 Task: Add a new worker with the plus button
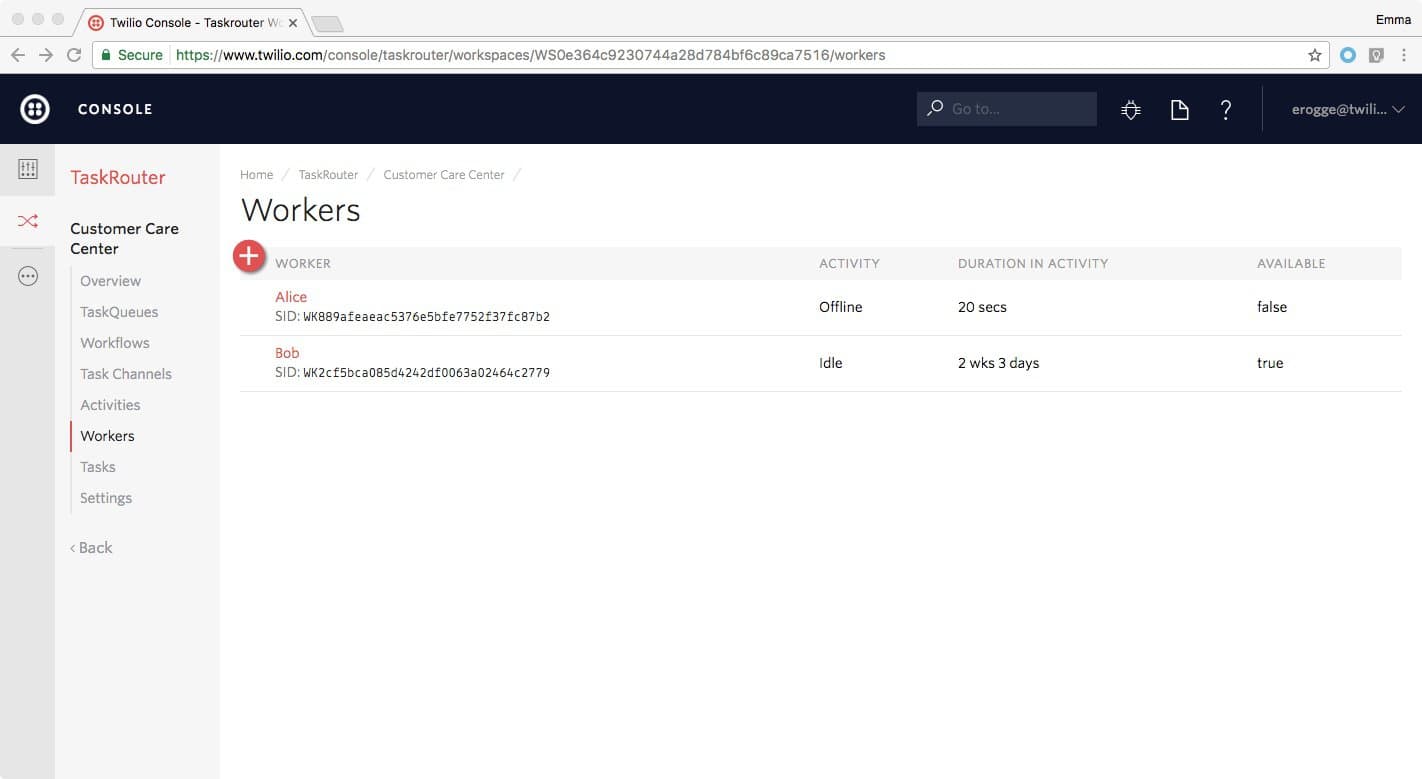(x=249, y=256)
